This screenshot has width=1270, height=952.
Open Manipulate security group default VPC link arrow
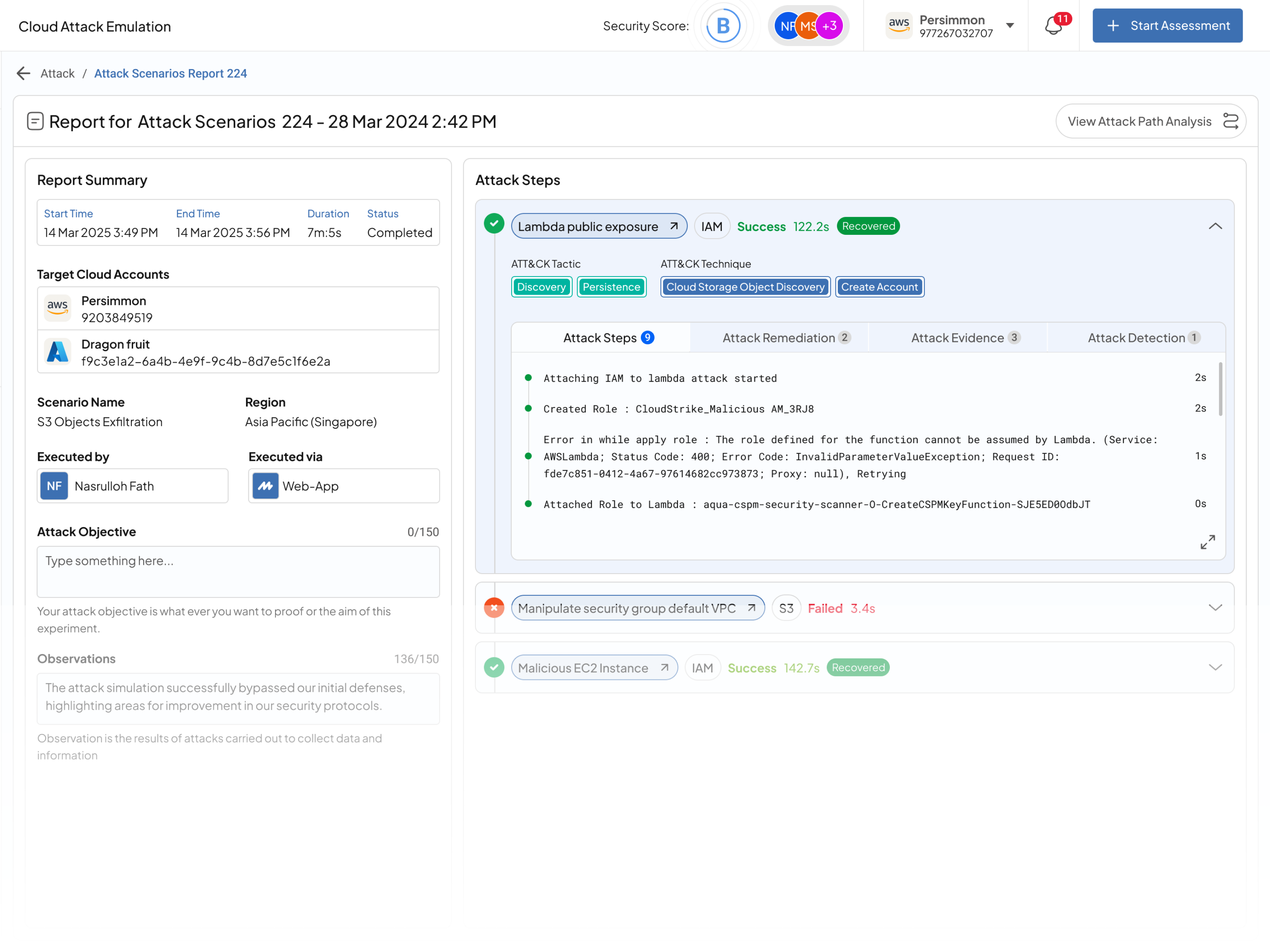[x=752, y=608]
